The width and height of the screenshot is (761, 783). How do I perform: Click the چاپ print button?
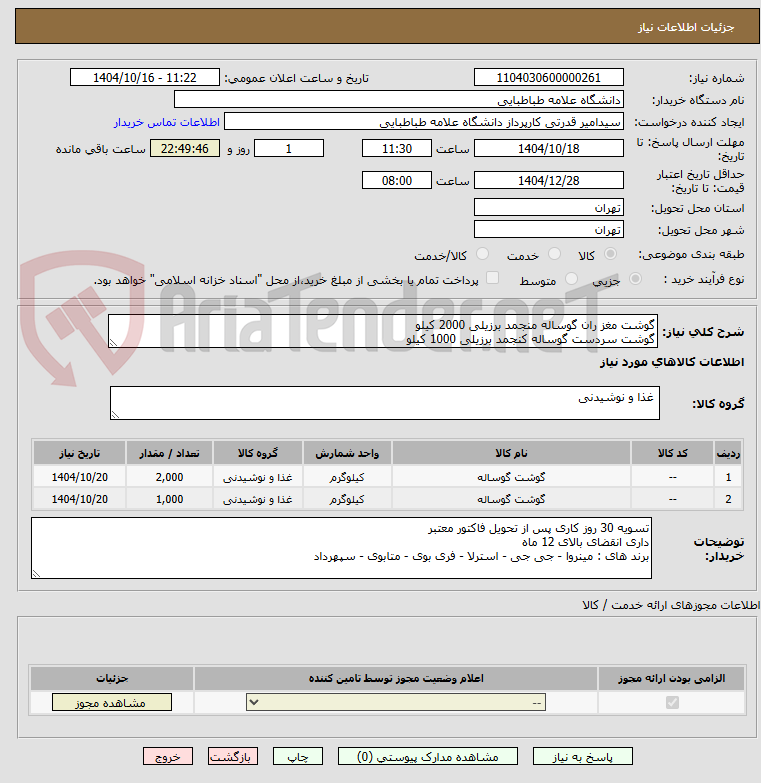coord(298,756)
